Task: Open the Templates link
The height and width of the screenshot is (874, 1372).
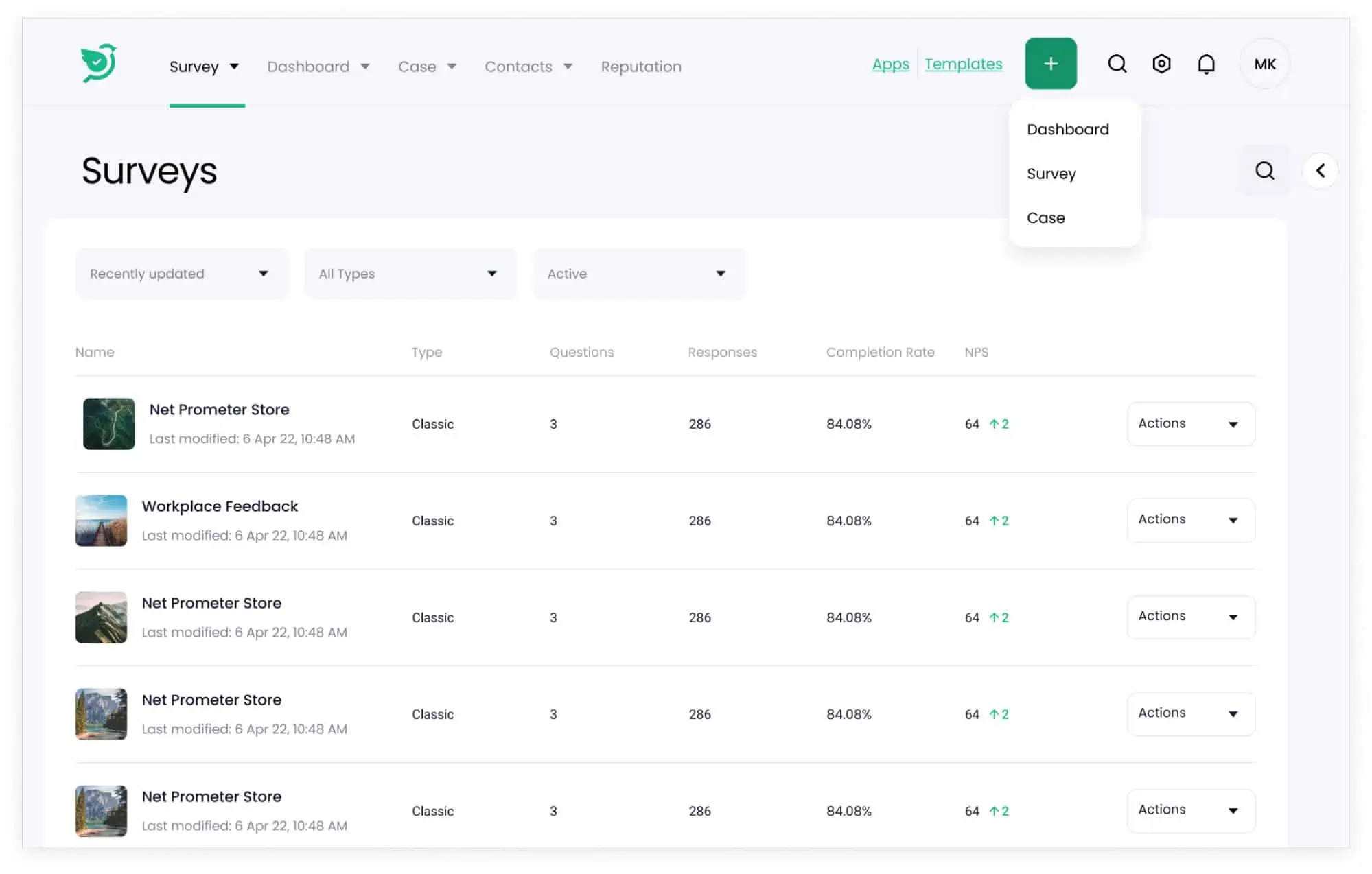Action: 963,64
